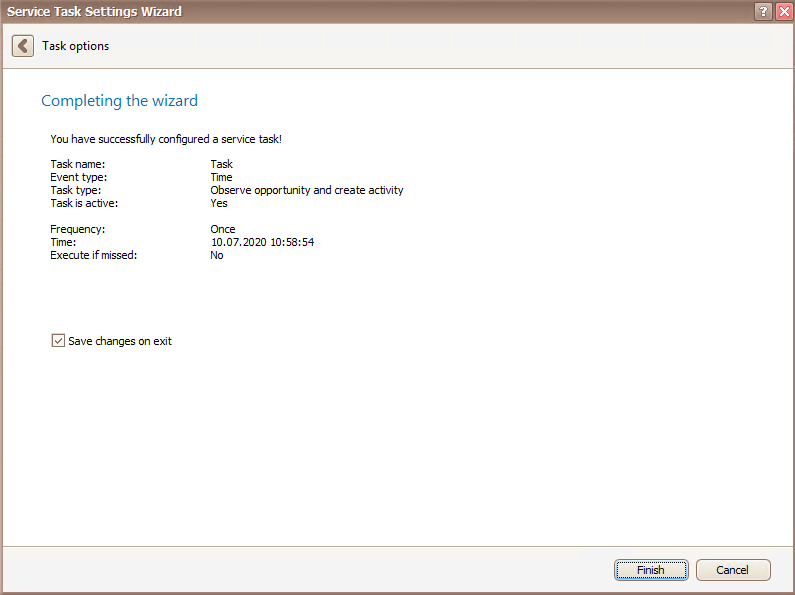This screenshot has width=795, height=595.
Task: Go back using the arrow icon
Action: coord(23,46)
